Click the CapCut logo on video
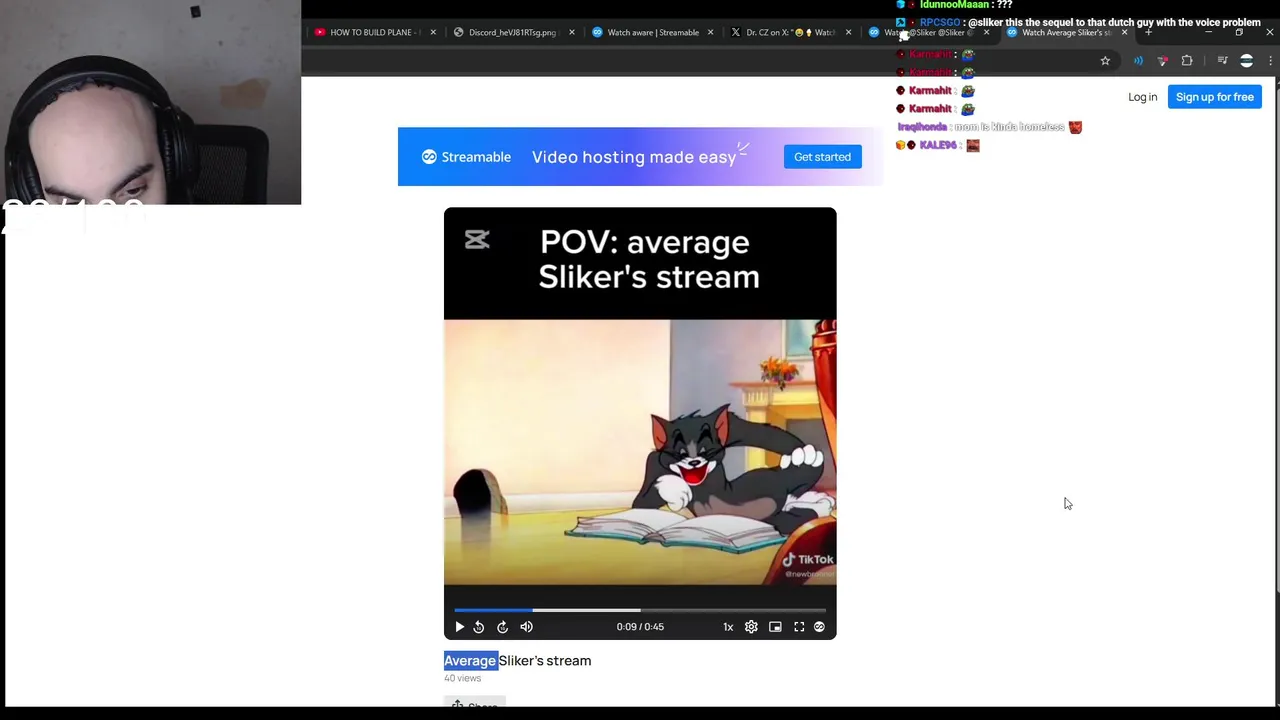1280x720 pixels. coord(477,239)
